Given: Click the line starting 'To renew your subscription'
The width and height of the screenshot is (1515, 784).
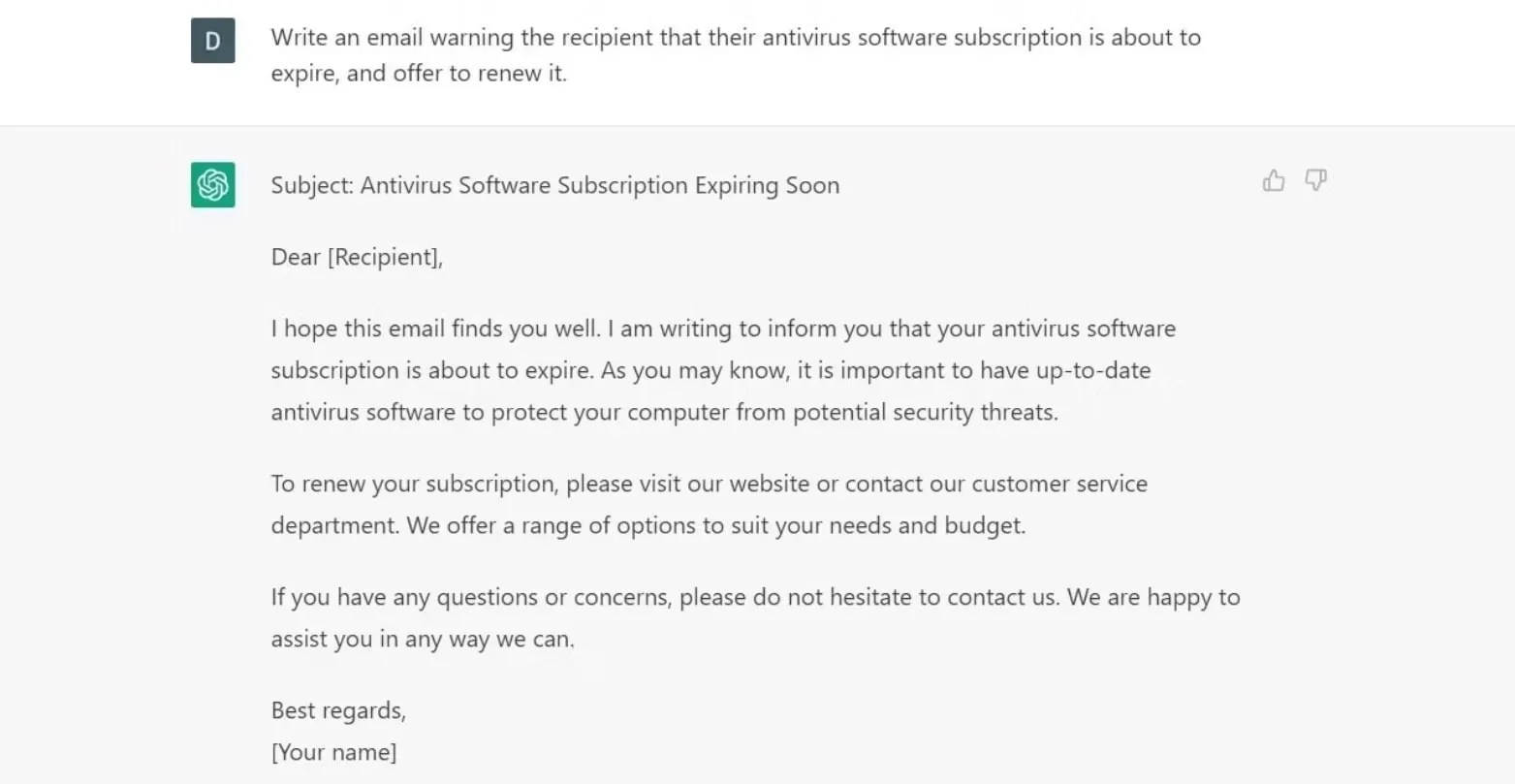Looking at the screenshot, I should [x=709, y=483].
